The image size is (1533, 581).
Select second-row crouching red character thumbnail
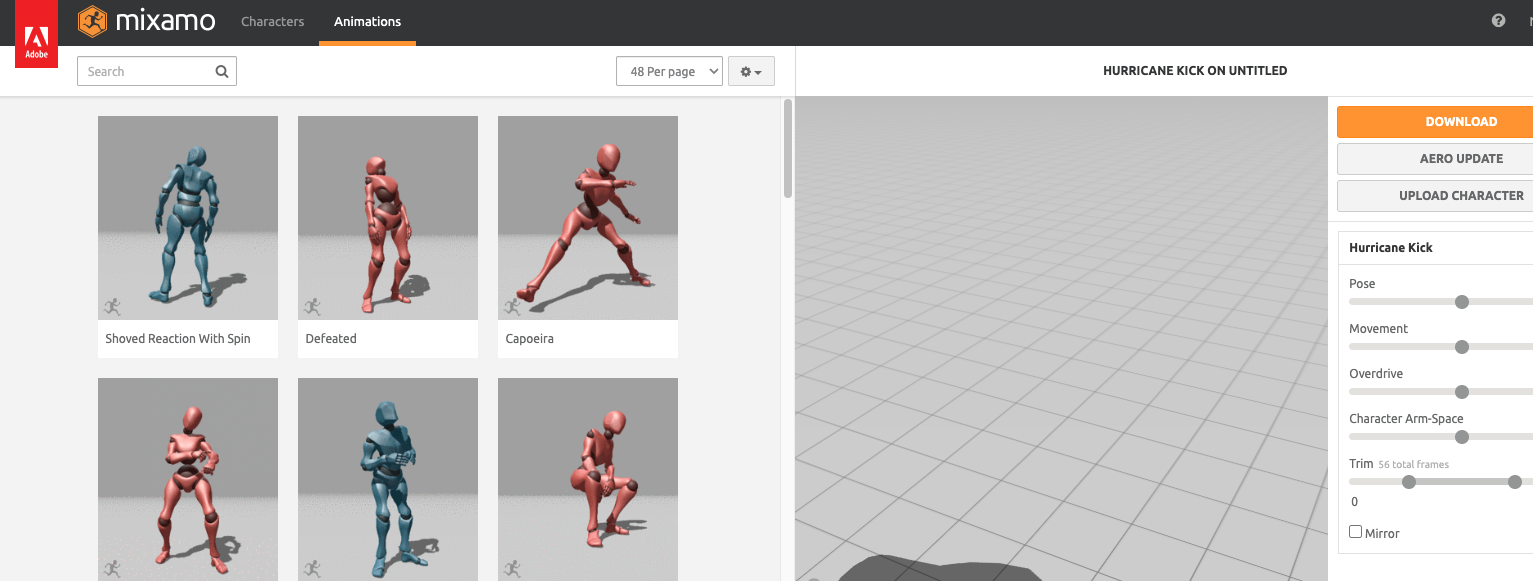(588, 479)
